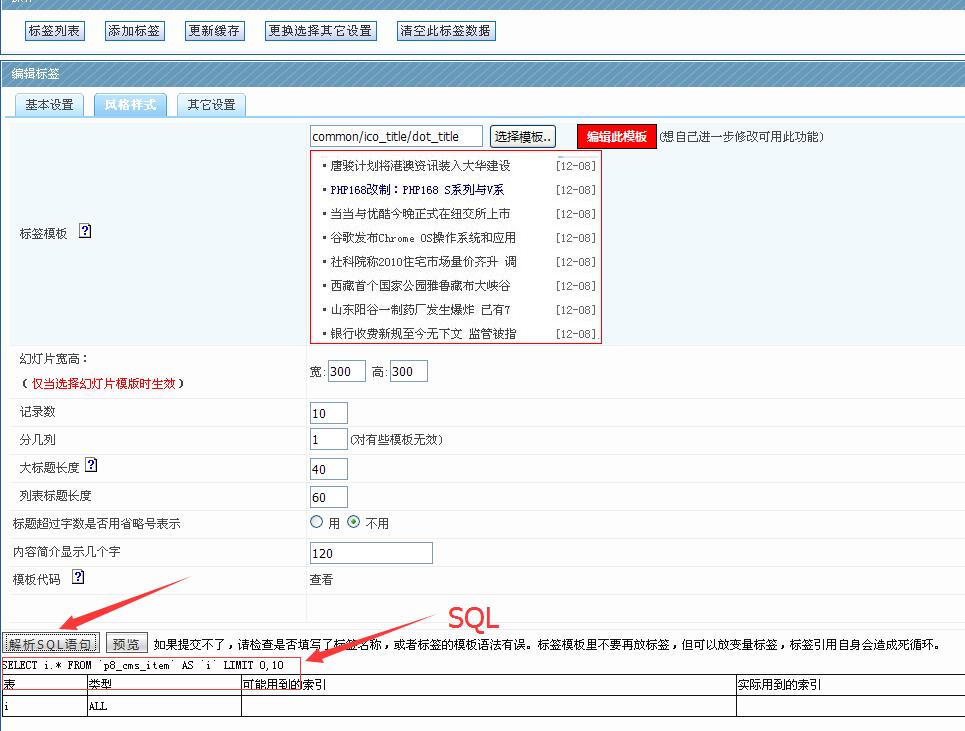
Task: Click help icon next to 标签模板
Action: (x=85, y=232)
